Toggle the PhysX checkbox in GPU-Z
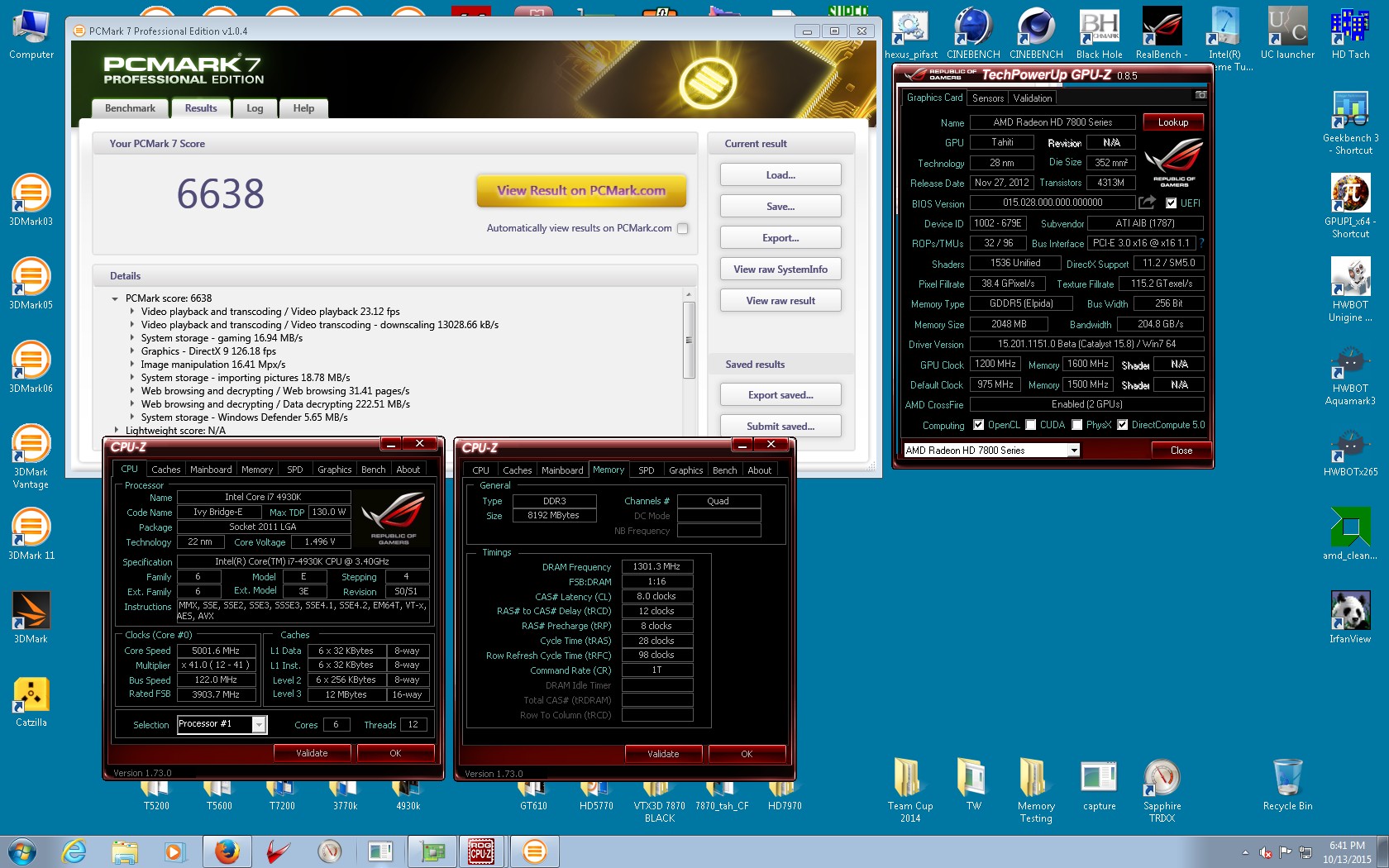Viewport: 1389px width, 868px height. (1077, 425)
